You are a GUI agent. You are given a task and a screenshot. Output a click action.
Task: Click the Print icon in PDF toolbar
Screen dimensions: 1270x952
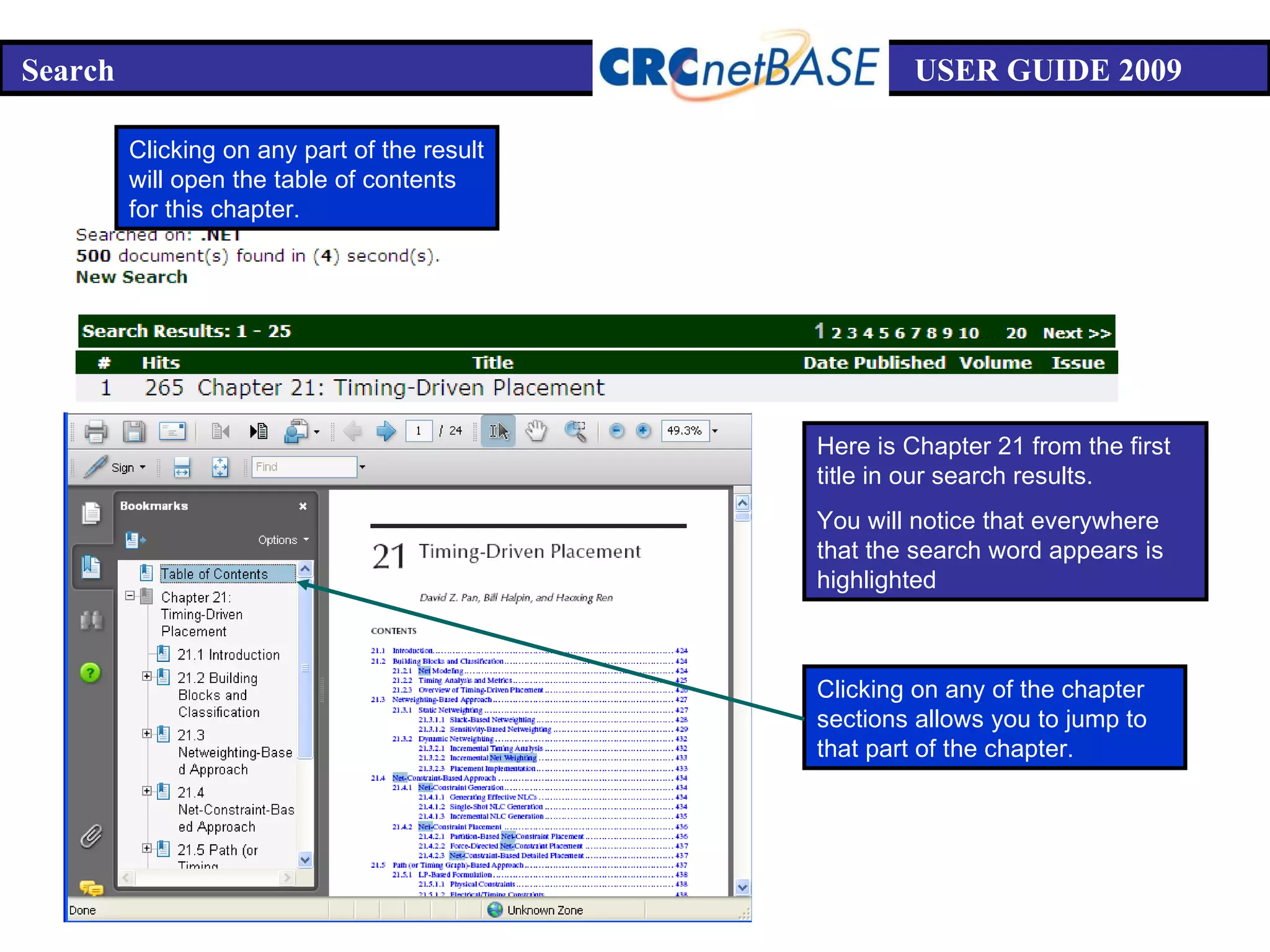95,431
